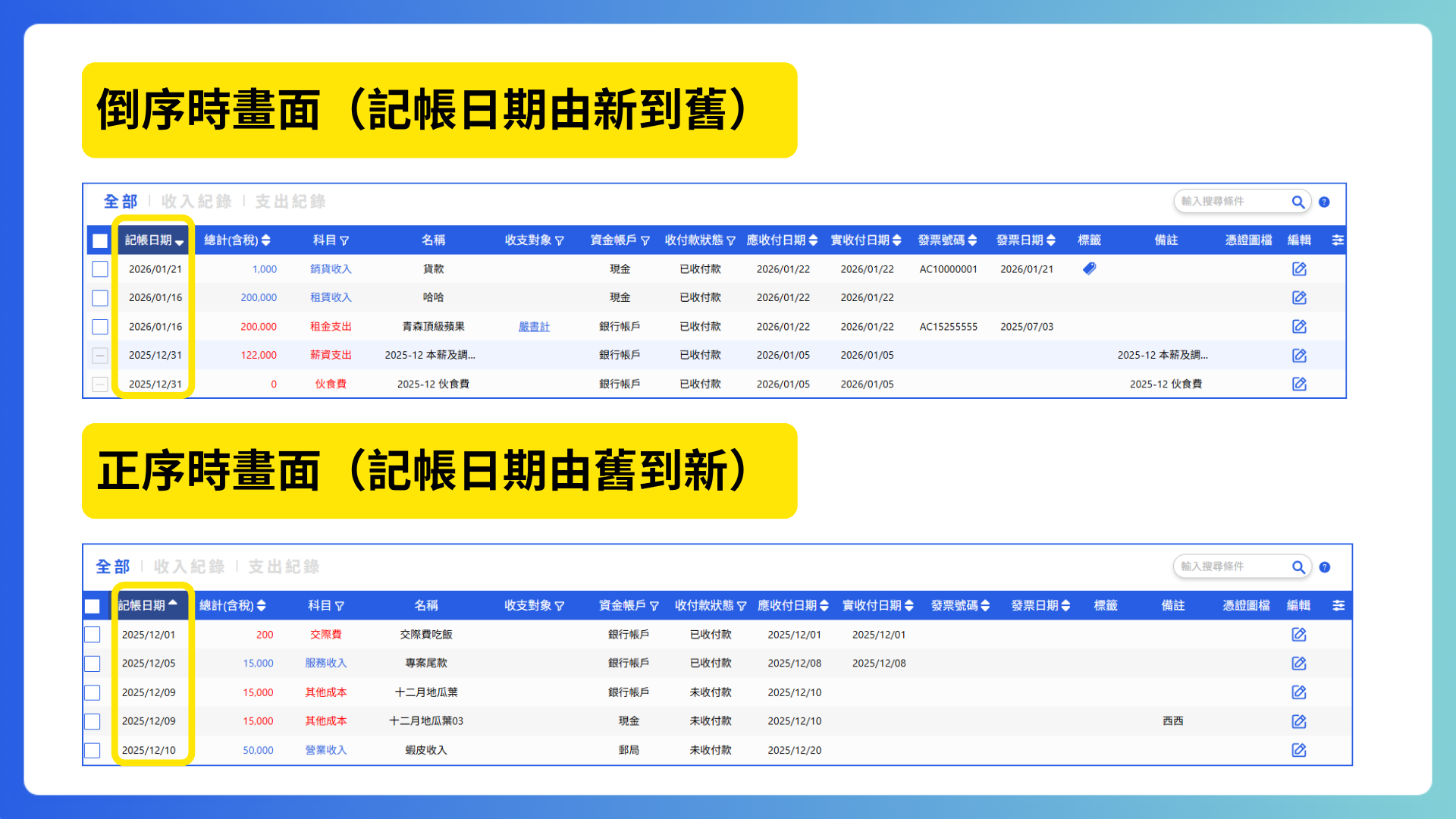Click the blue tag icon on 貨款 row

pos(1089,268)
